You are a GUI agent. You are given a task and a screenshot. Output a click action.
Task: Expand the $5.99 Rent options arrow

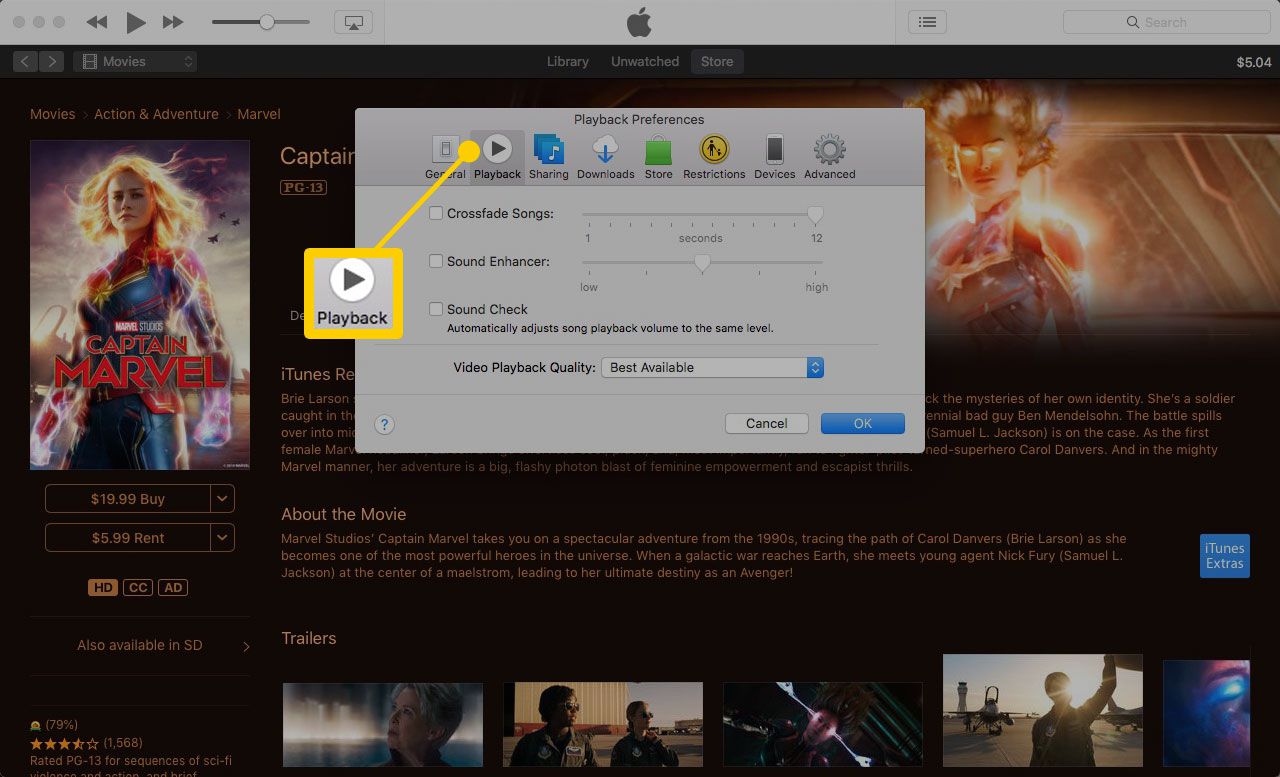[x=222, y=537]
